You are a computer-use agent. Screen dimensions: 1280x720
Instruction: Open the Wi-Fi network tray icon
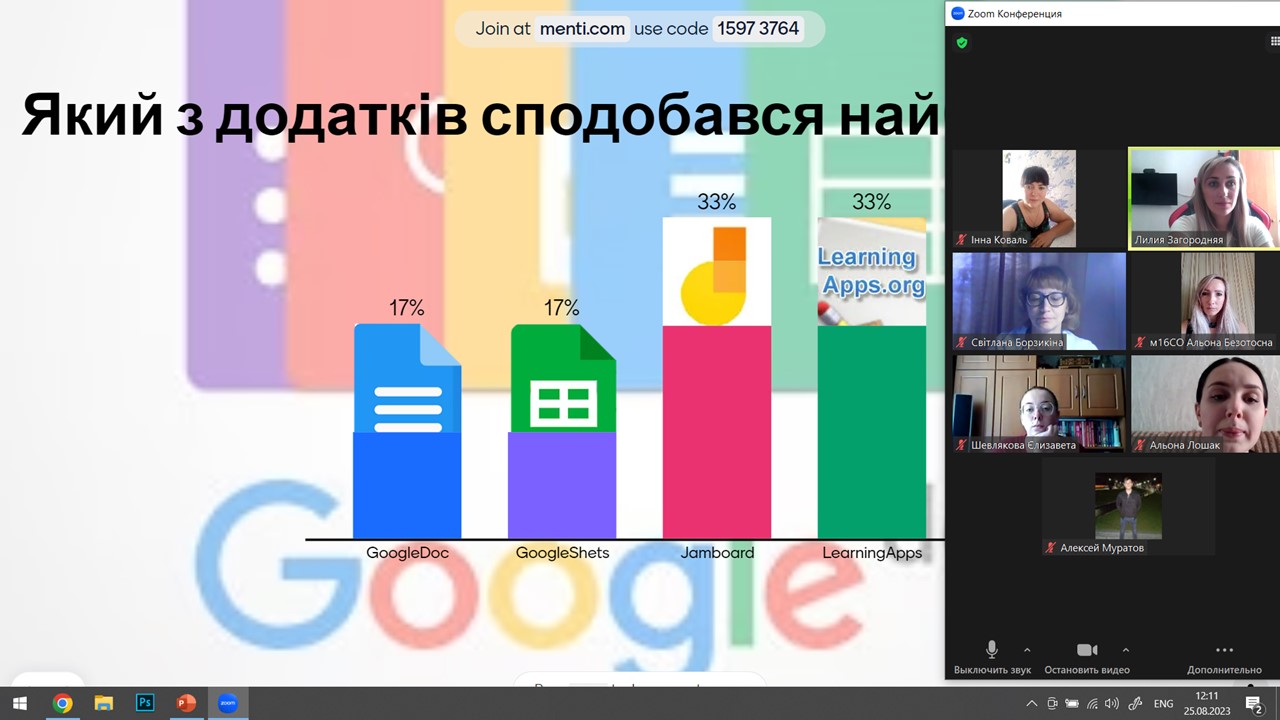pos(1092,703)
